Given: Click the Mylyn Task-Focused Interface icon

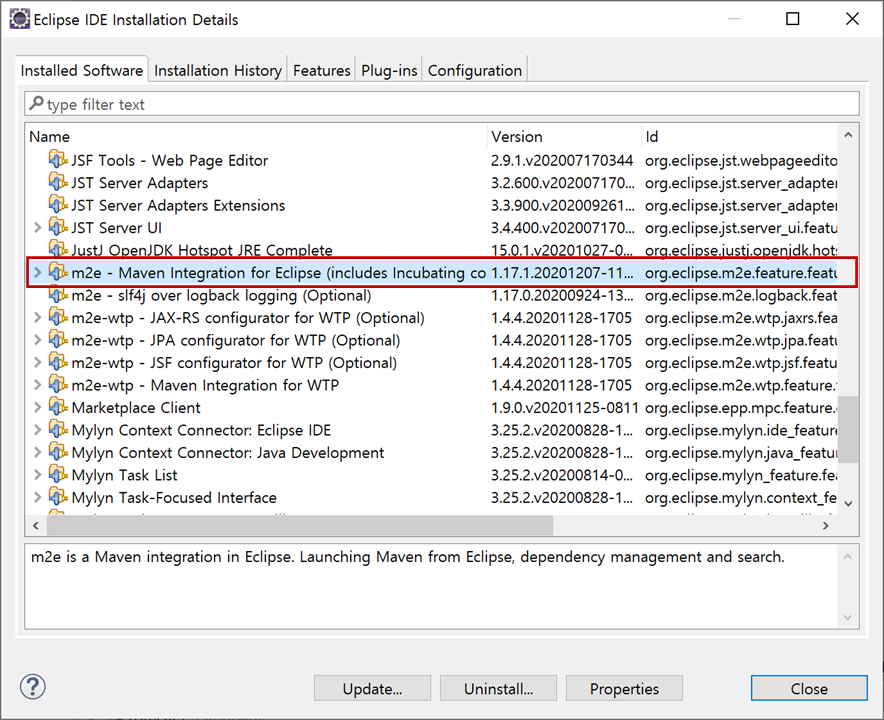Looking at the screenshot, I should tap(58, 497).
